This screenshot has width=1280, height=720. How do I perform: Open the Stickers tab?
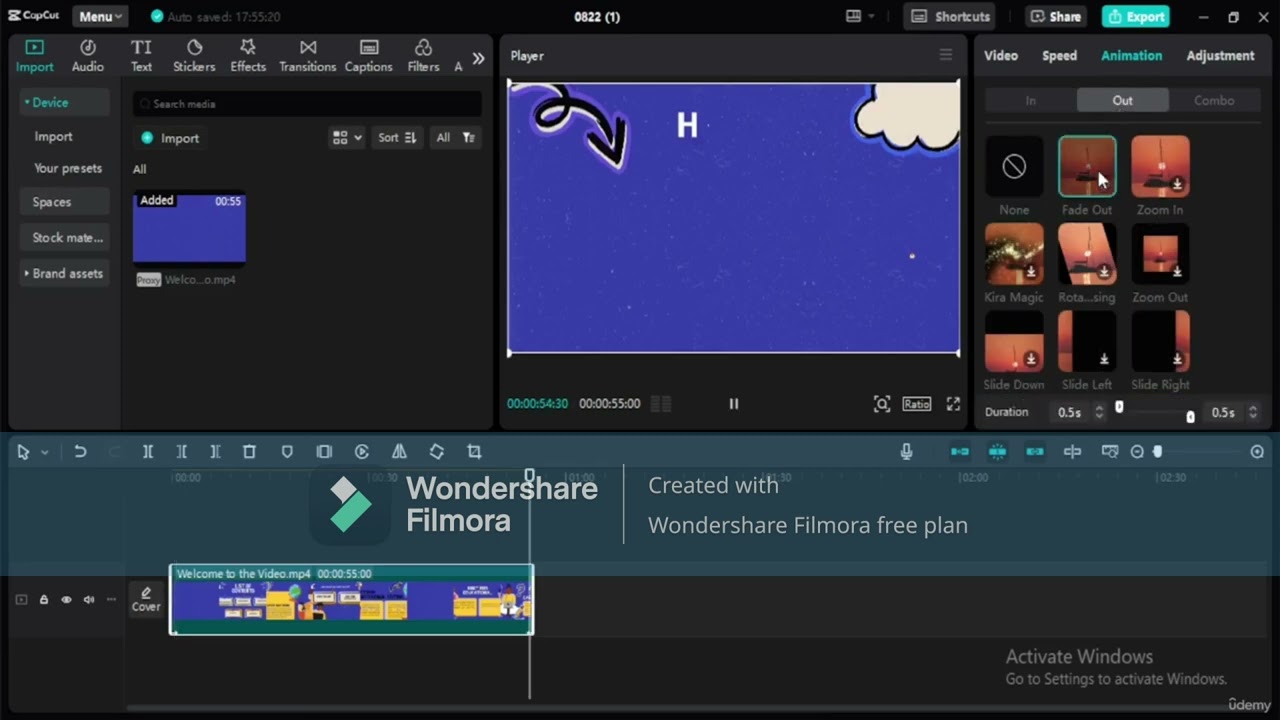[194, 56]
